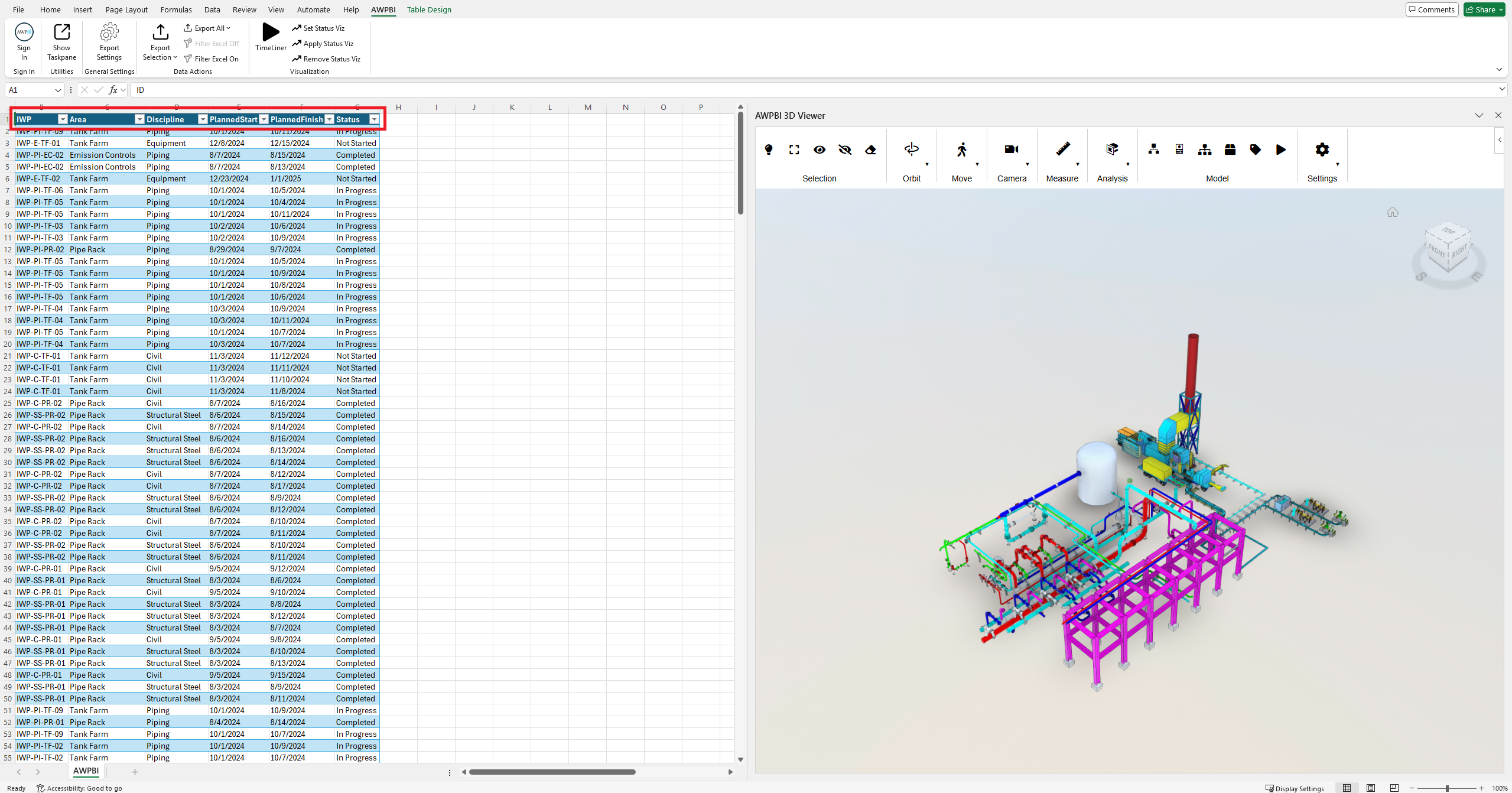Viewport: 1512px width, 793px height.
Task: Expand the Move dropdown arrow
Action: [x=977, y=164]
